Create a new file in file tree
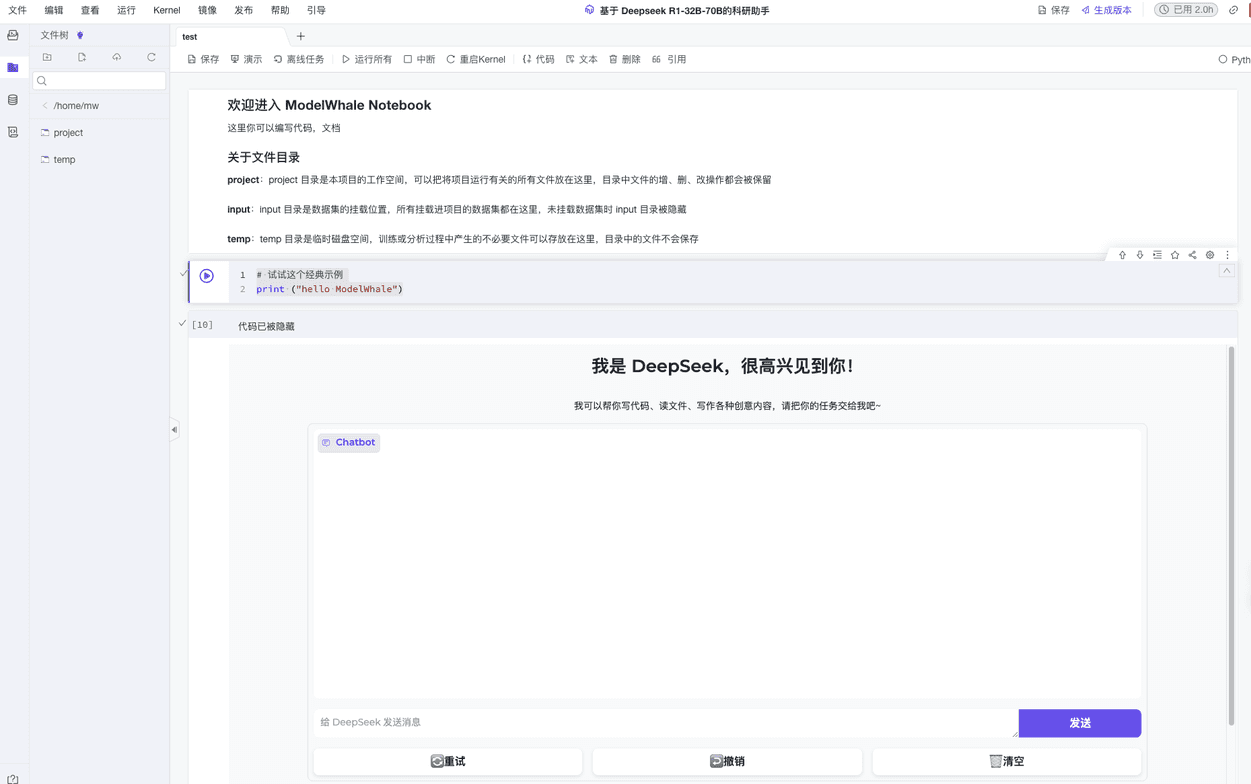 pos(82,57)
